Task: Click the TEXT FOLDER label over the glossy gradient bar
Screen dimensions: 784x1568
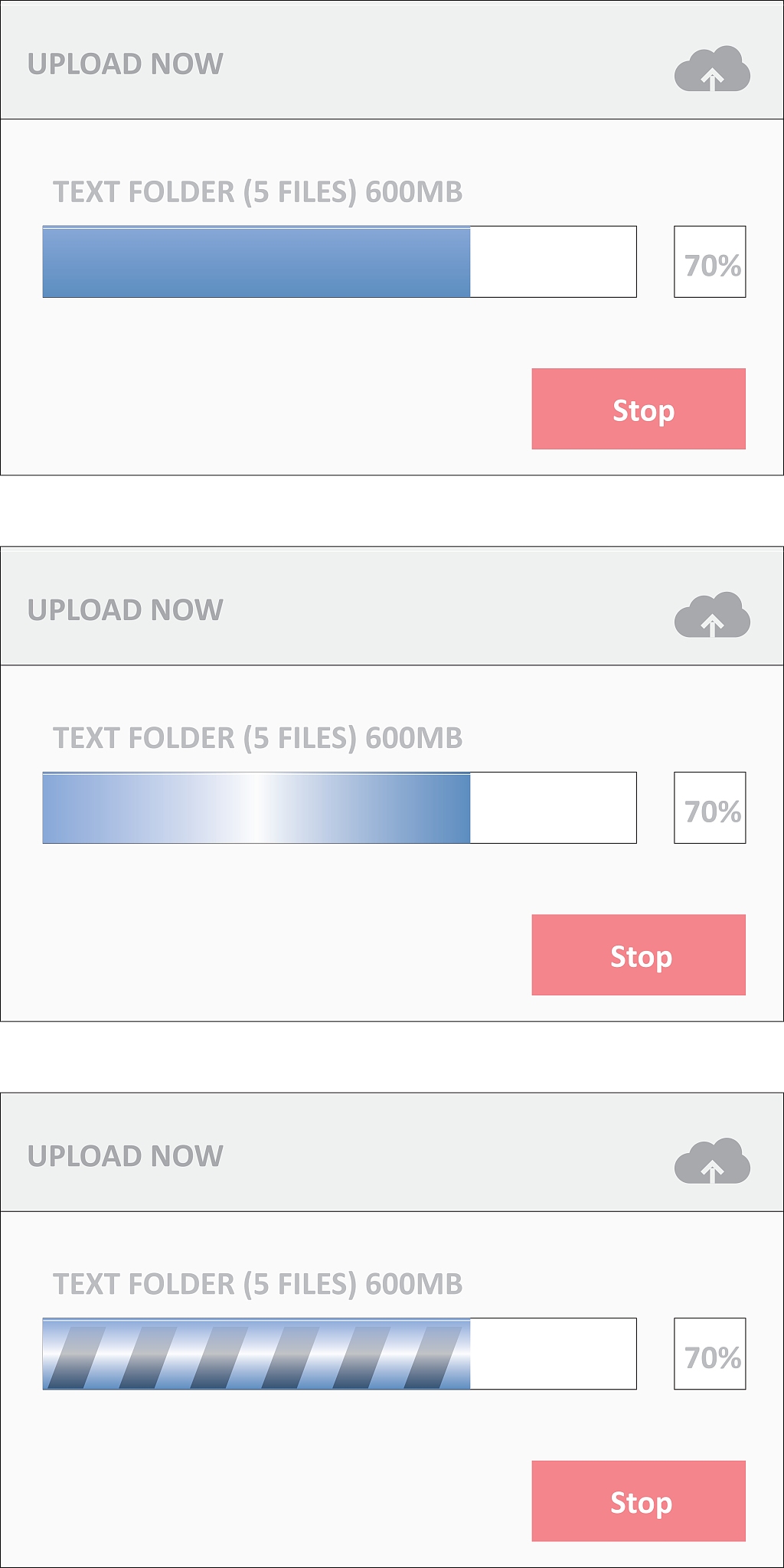Action: (257, 738)
